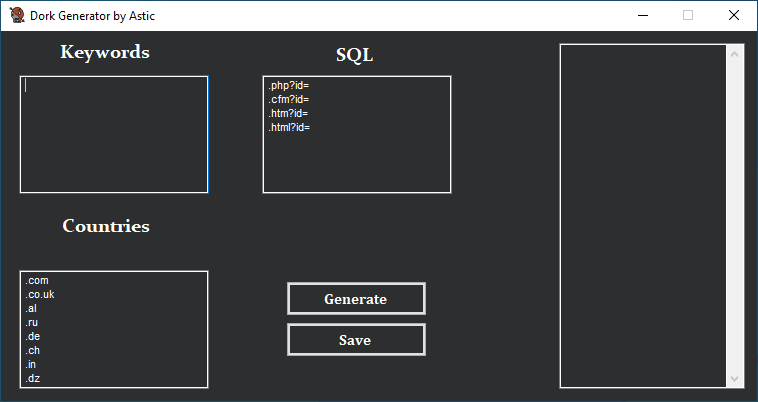
Task: Minimize the Dork Generator window
Action: click(643, 15)
